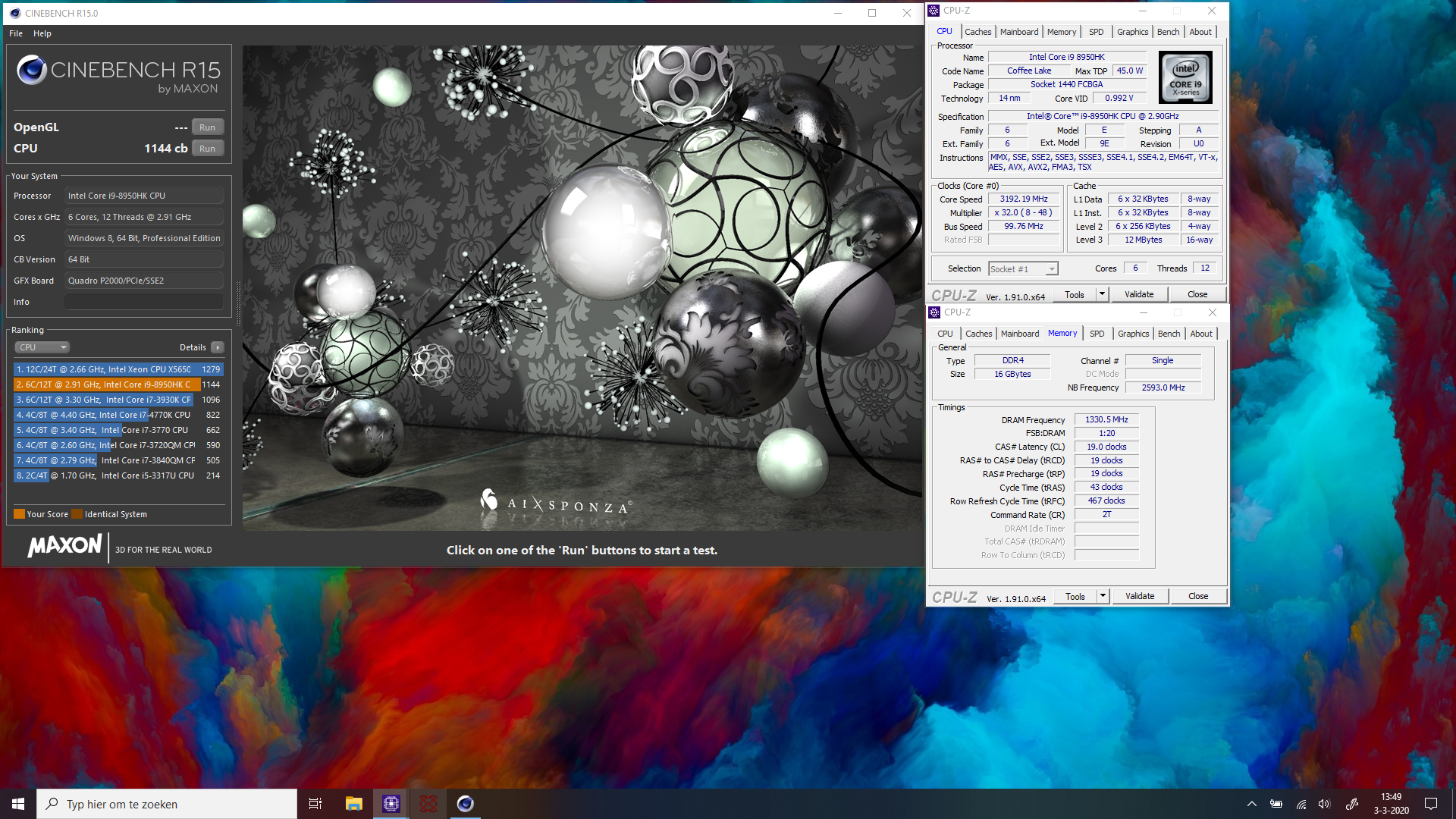1456x819 pixels.
Task: Select ranking row Intel Core i7-3770
Action: click(118, 430)
